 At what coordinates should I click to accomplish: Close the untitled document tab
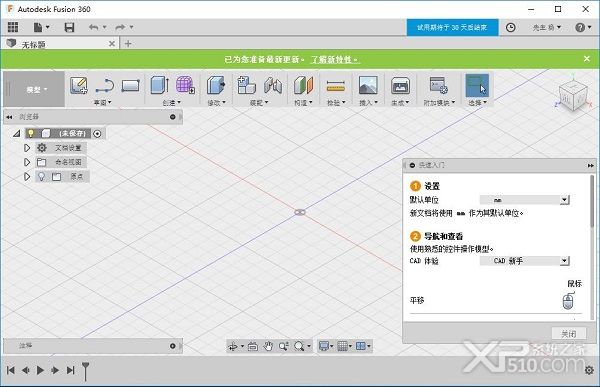112,44
